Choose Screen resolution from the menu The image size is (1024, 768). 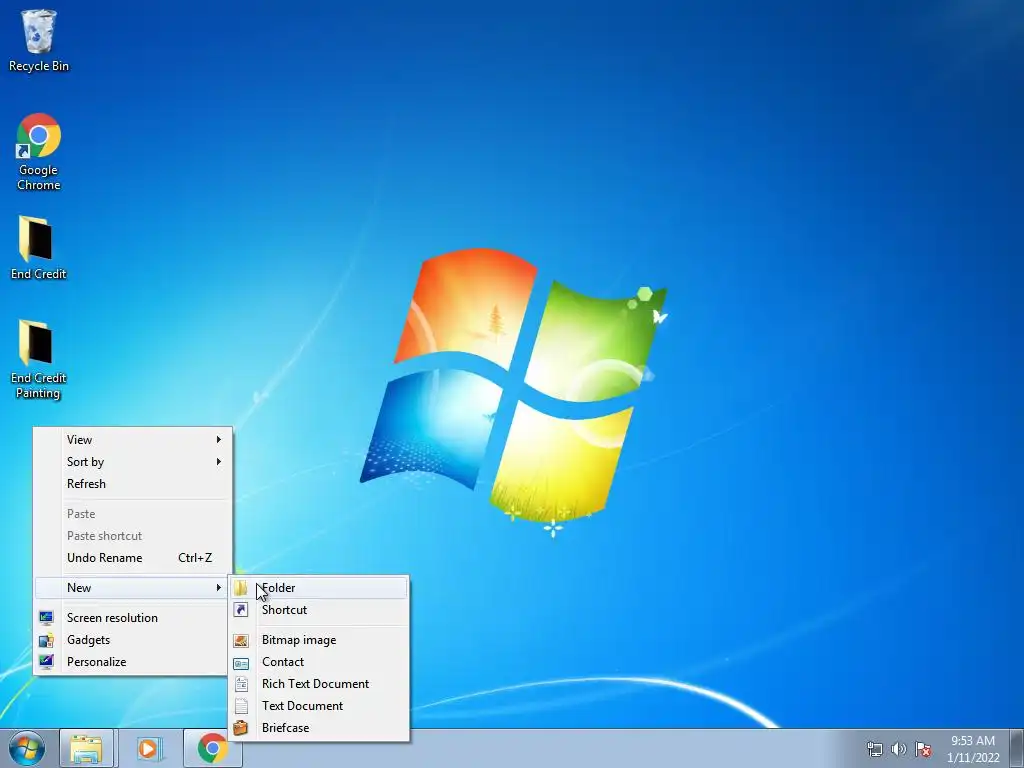pyautogui.click(x=133, y=618)
